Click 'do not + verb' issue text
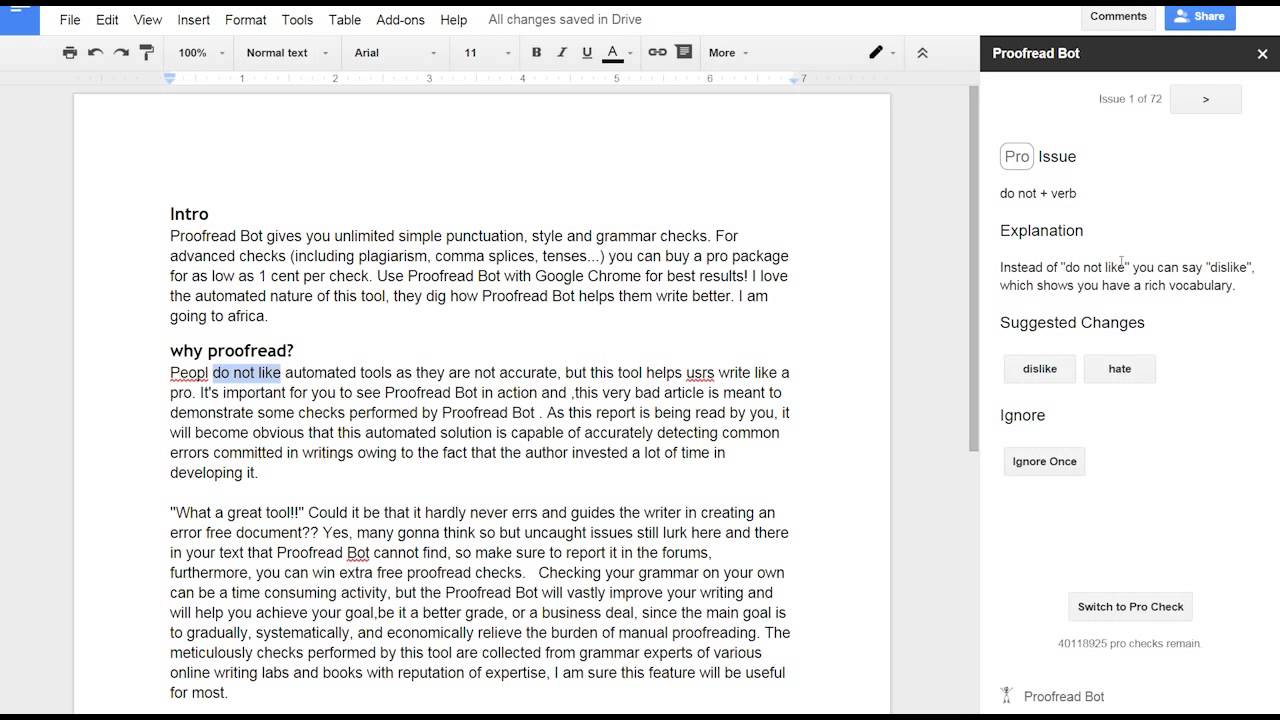Image resolution: width=1280 pixels, height=720 pixels. pos(1038,194)
